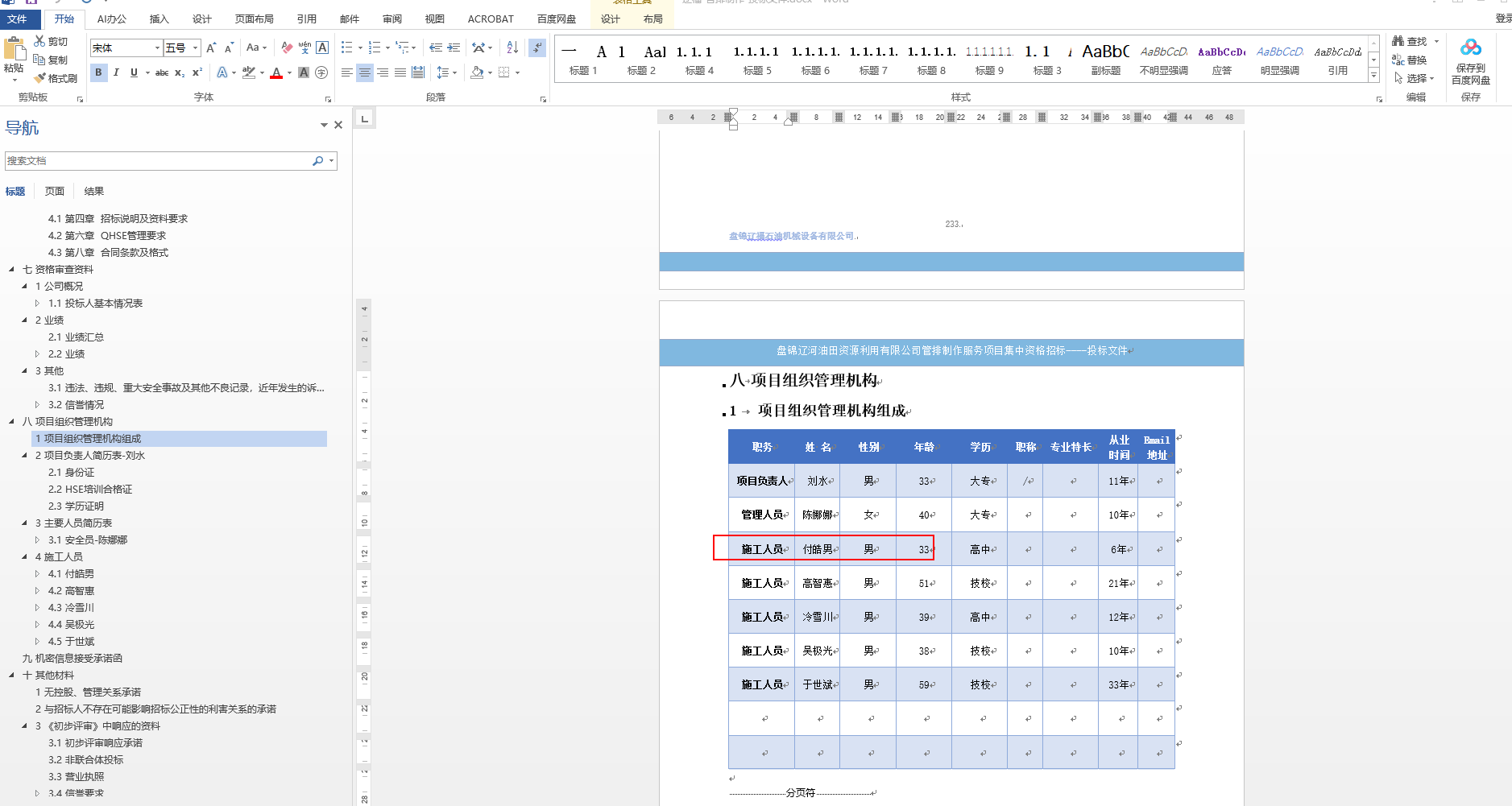The width and height of the screenshot is (1512, 806).
Task: Click the magnifier in the navigation search box
Action: (x=318, y=161)
